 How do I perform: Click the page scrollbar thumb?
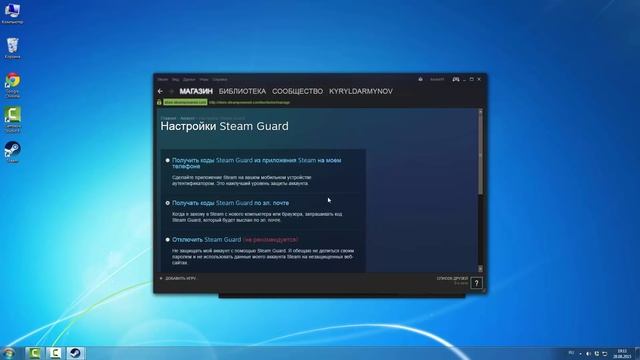point(480,154)
